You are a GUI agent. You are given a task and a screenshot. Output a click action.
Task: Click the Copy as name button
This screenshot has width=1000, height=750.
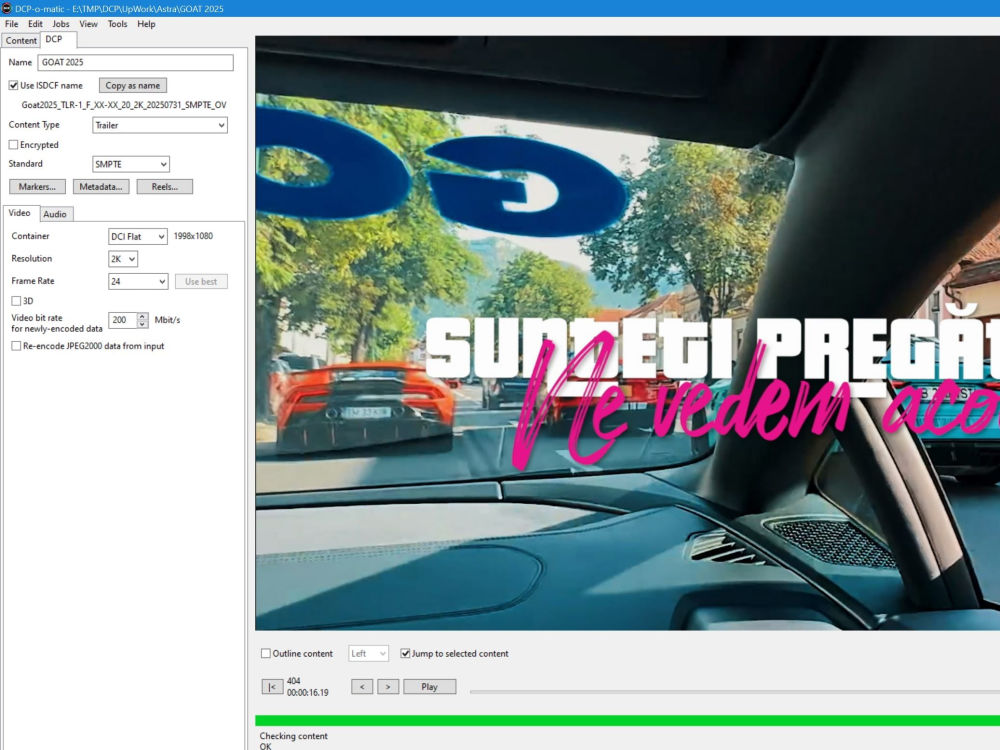pyautogui.click(x=133, y=85)
